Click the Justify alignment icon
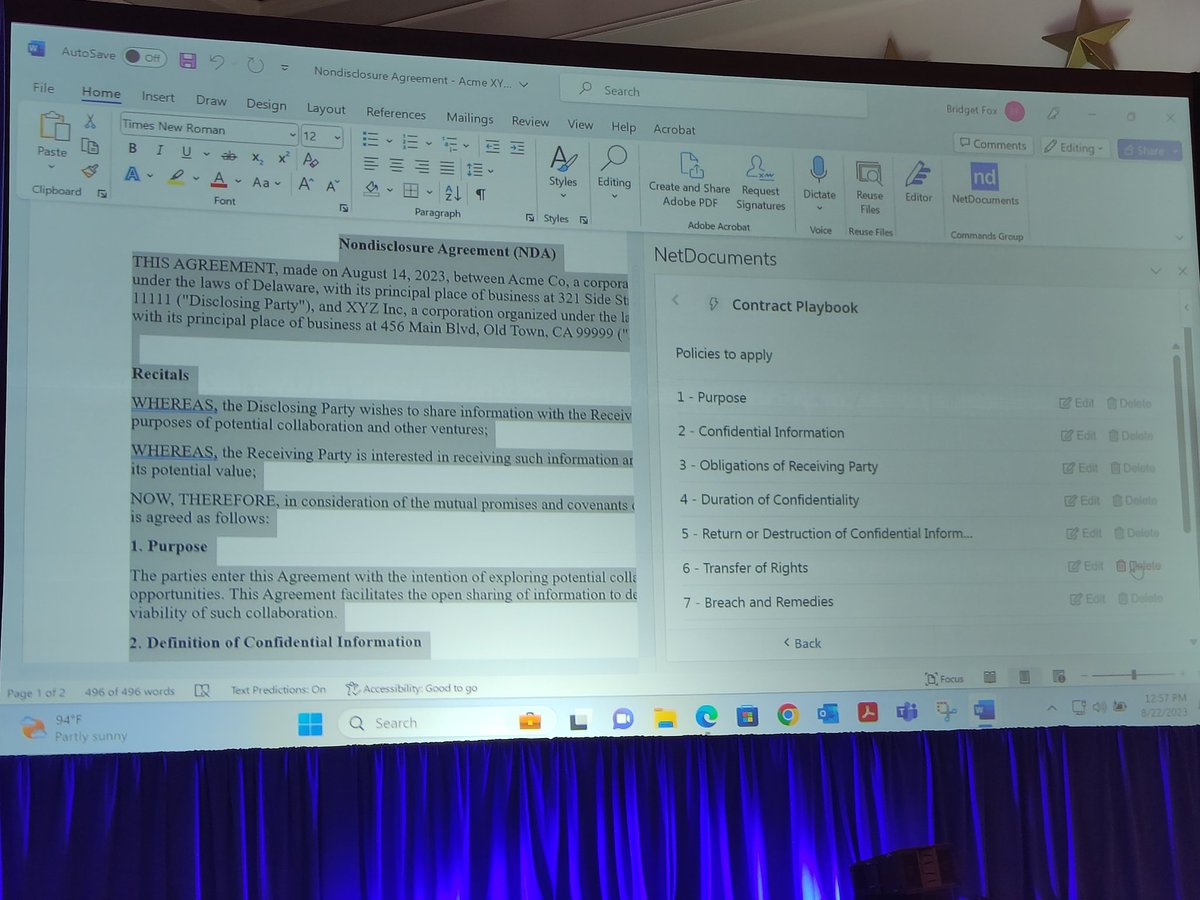The width and height of the screenshot is (1200, 900). pyautogui.click(x=447, y=168)
